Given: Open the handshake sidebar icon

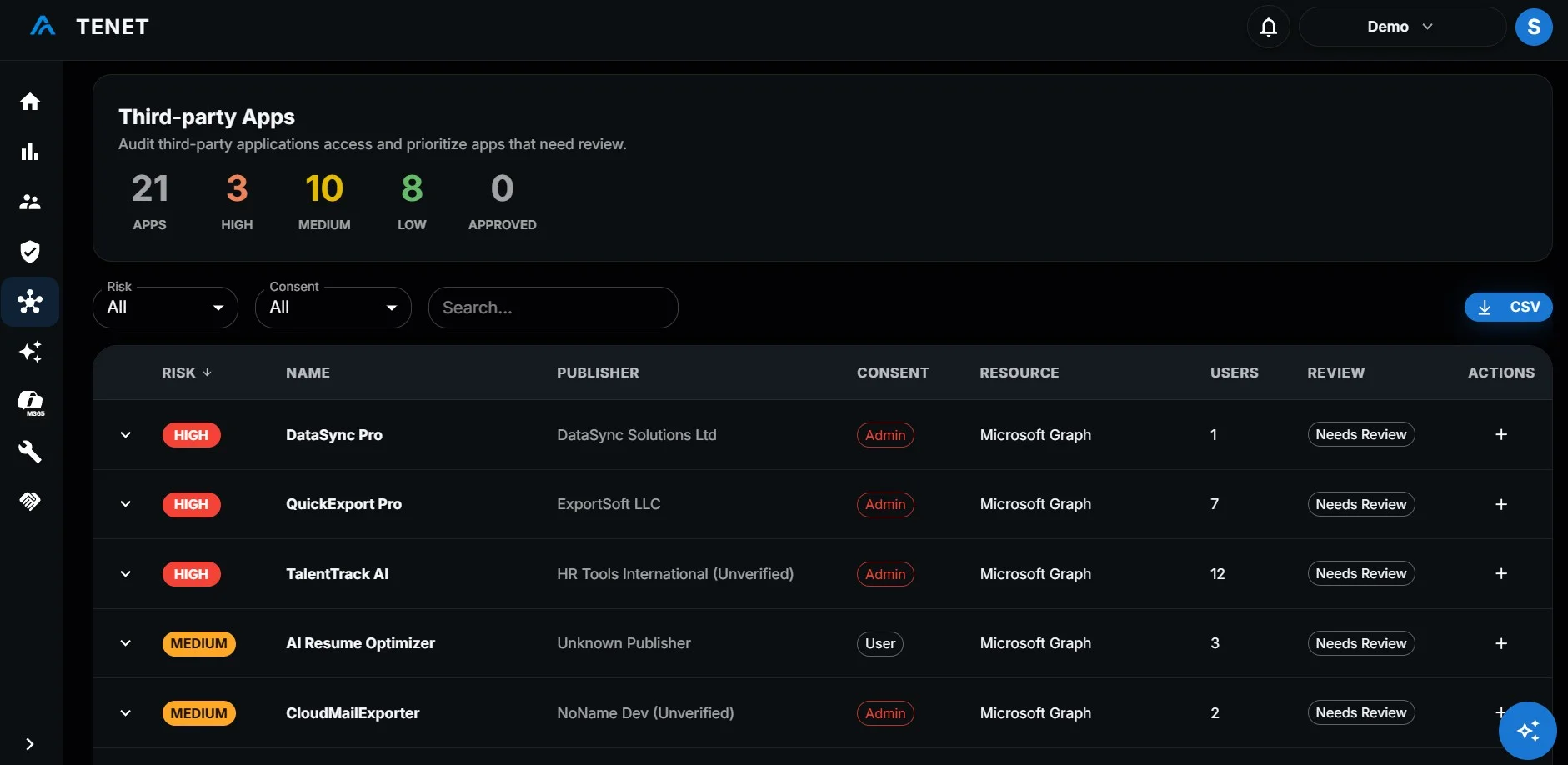Looking at the screenshot, I should [30, 501].
